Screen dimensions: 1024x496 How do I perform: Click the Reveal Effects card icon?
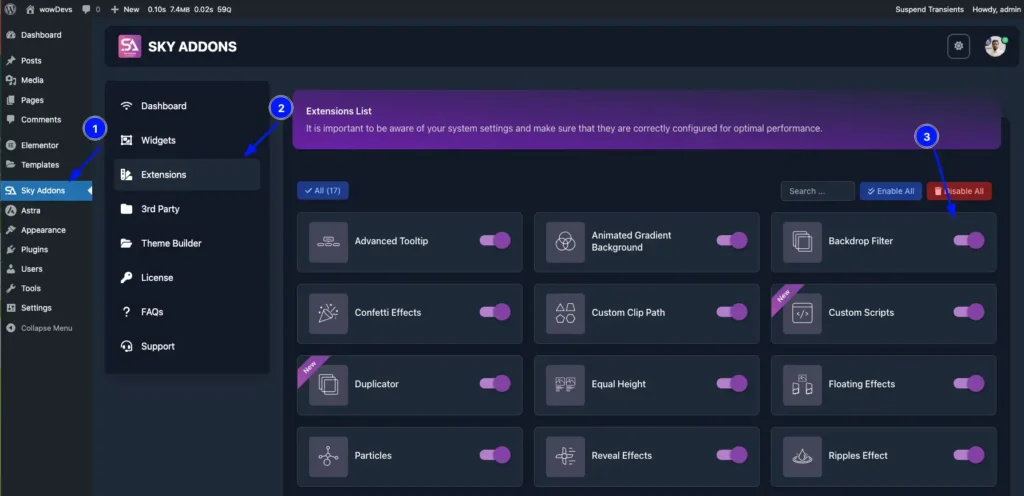pos(566,457)
